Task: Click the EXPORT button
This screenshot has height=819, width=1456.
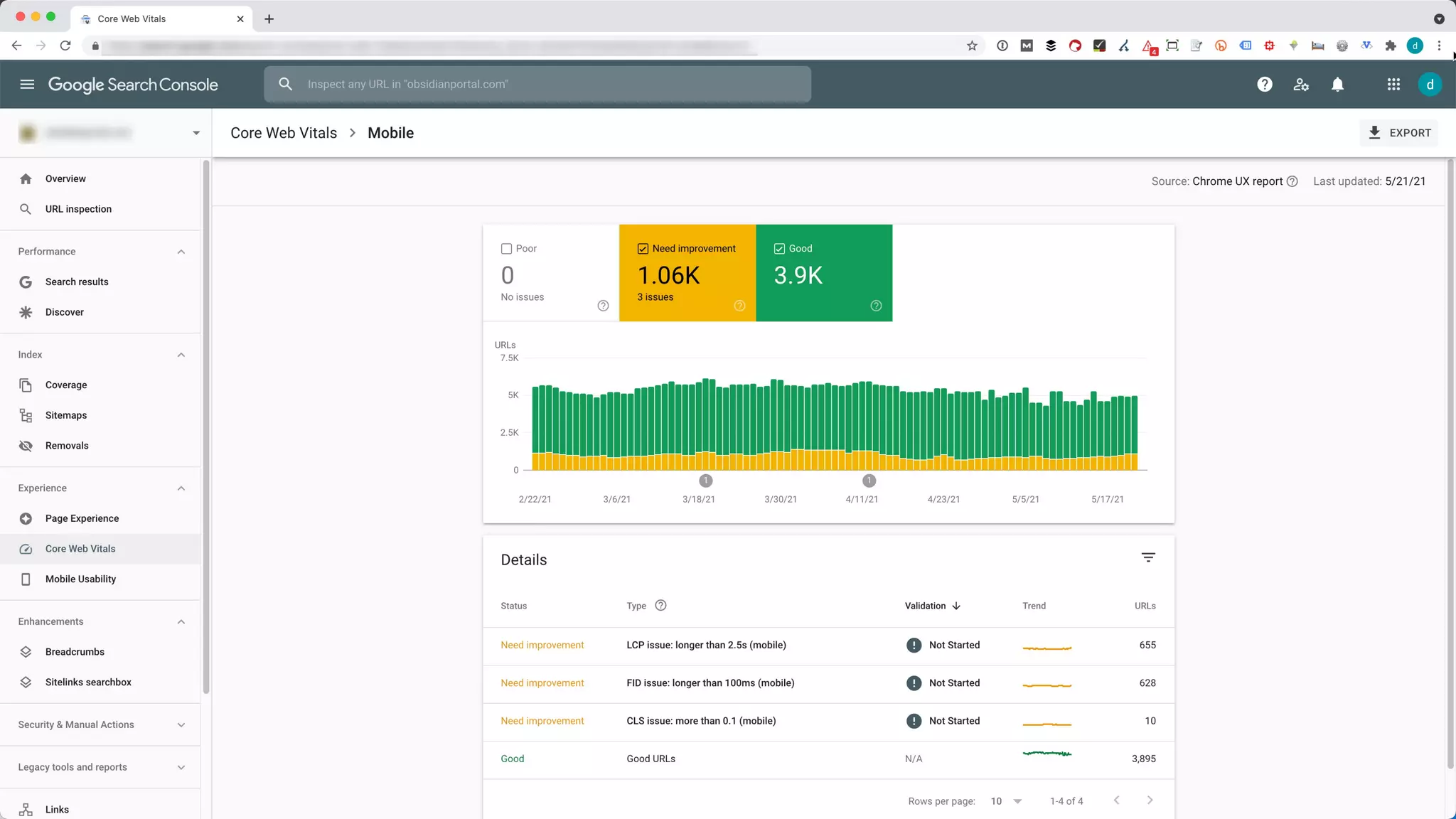Action: point(1399,133)
